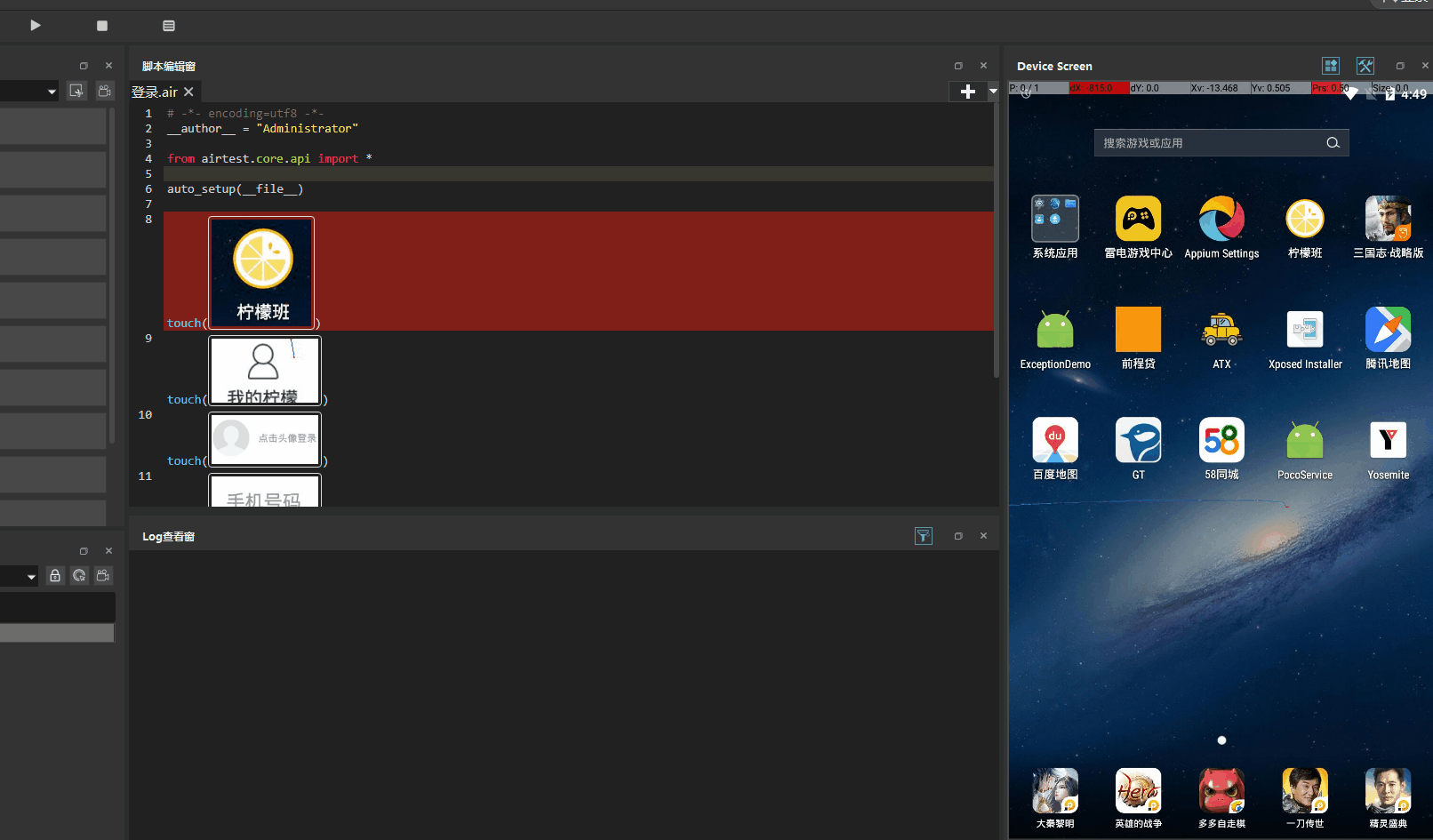Select the 柠檬班 image in touch line 8
Screen dimensions: 1433x840
261,273
